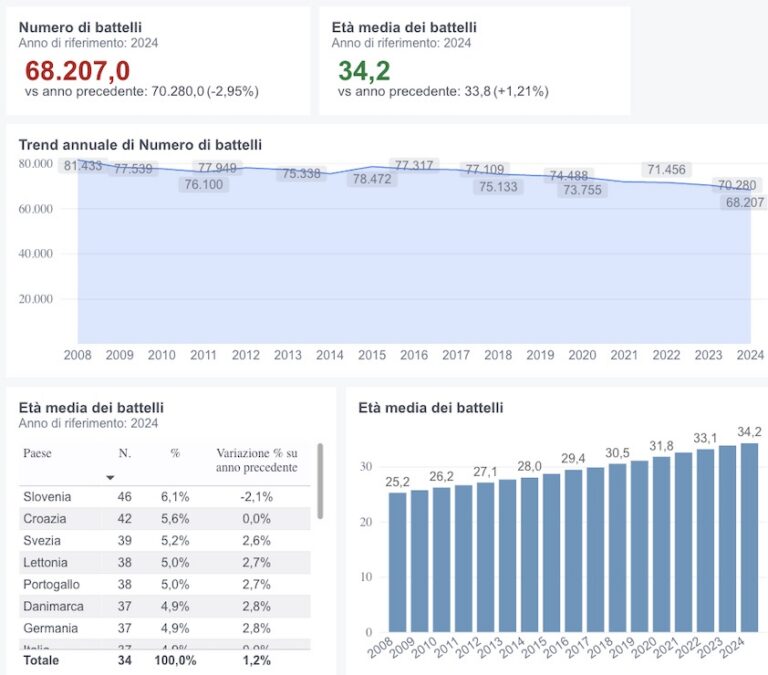Click the 75.133 data label on trend chart

498,187
